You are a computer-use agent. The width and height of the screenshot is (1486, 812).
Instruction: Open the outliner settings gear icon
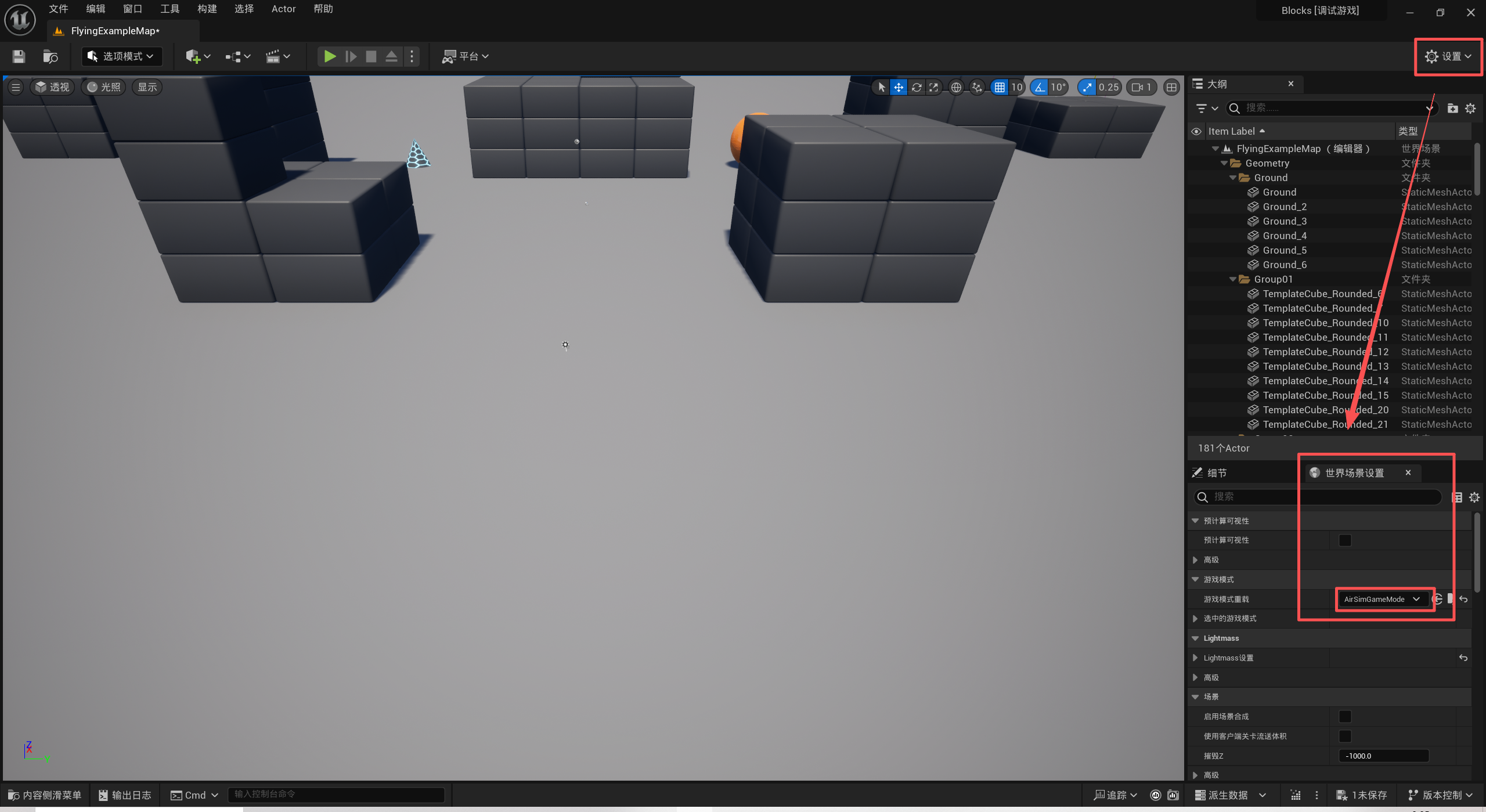pos(1470,109)
